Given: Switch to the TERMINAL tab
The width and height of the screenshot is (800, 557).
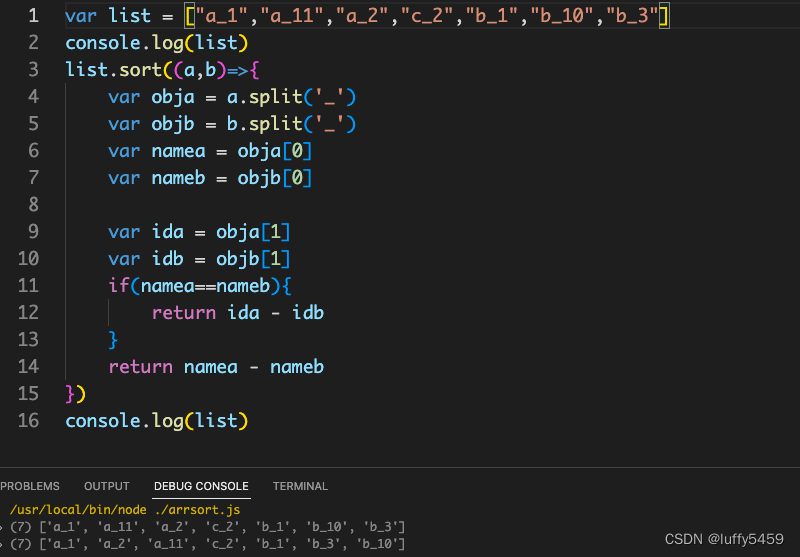Looking at the screenshot, I should coord(300,486).
